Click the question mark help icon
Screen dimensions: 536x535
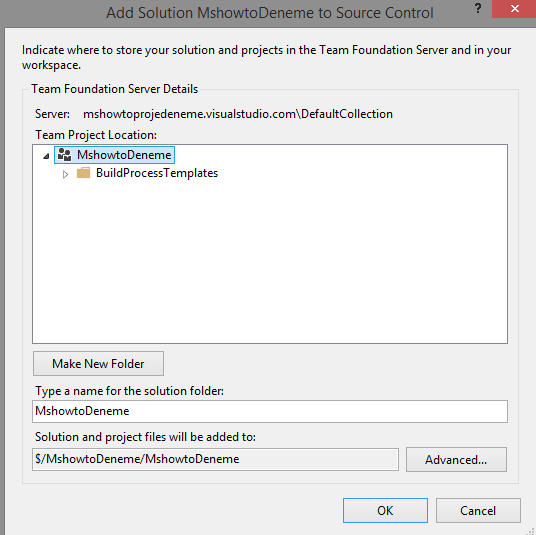(x=478, y=8)
